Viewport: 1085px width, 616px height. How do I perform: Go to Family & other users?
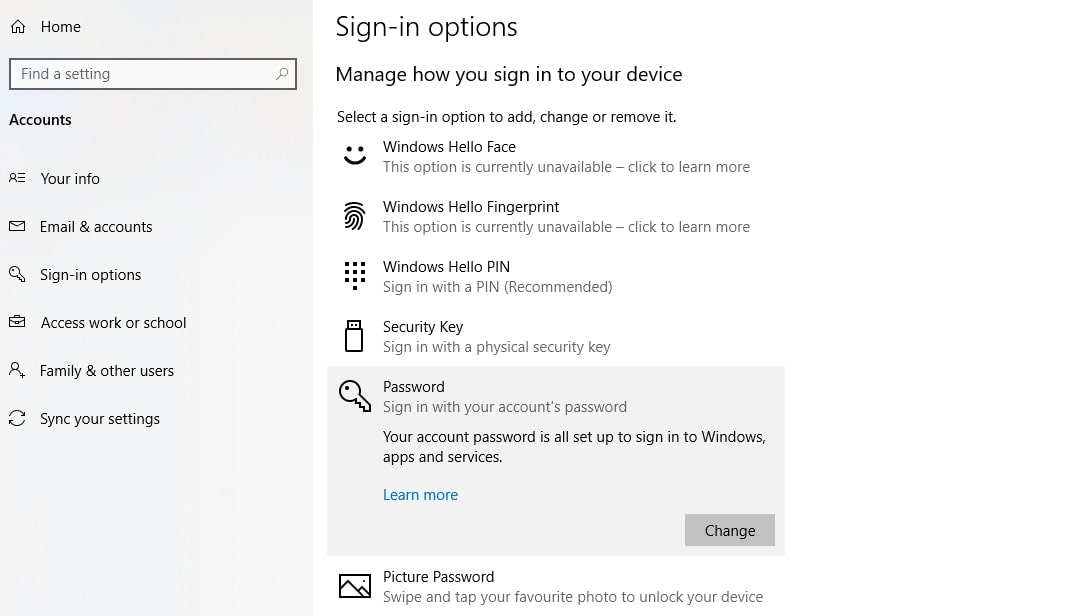(x=107, y=371)
